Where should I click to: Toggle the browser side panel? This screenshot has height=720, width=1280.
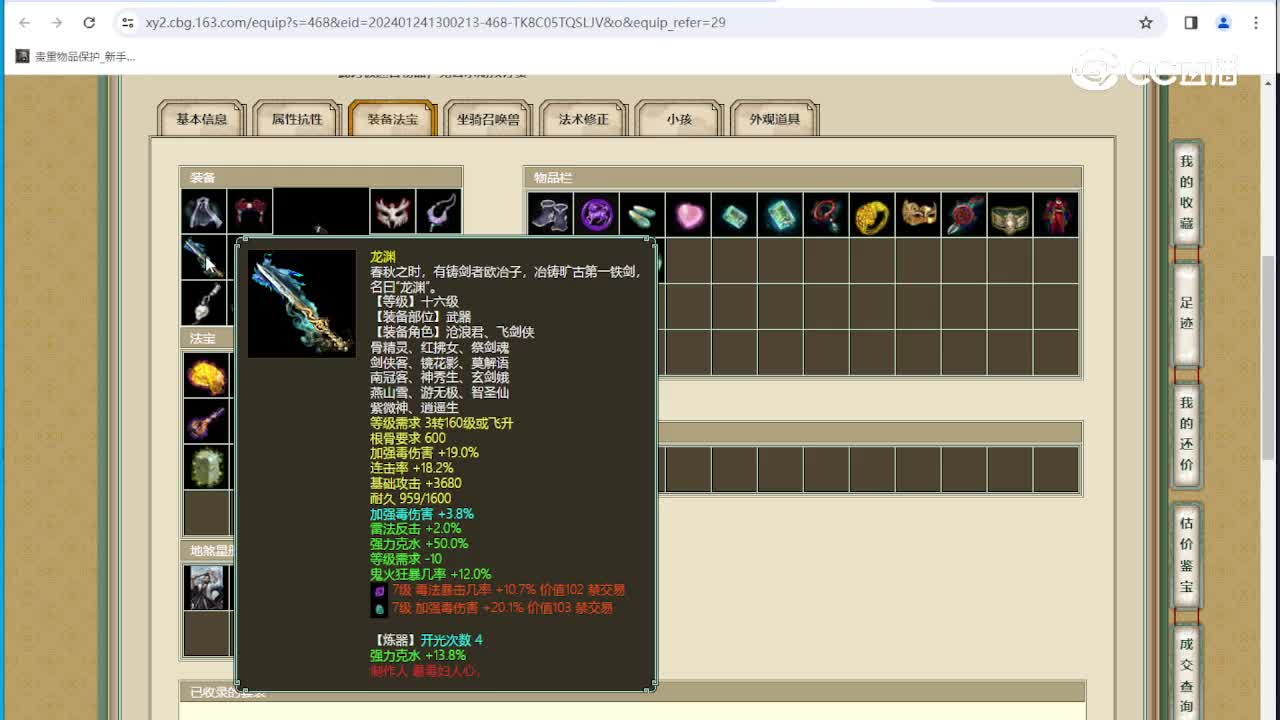point(1191,22)
